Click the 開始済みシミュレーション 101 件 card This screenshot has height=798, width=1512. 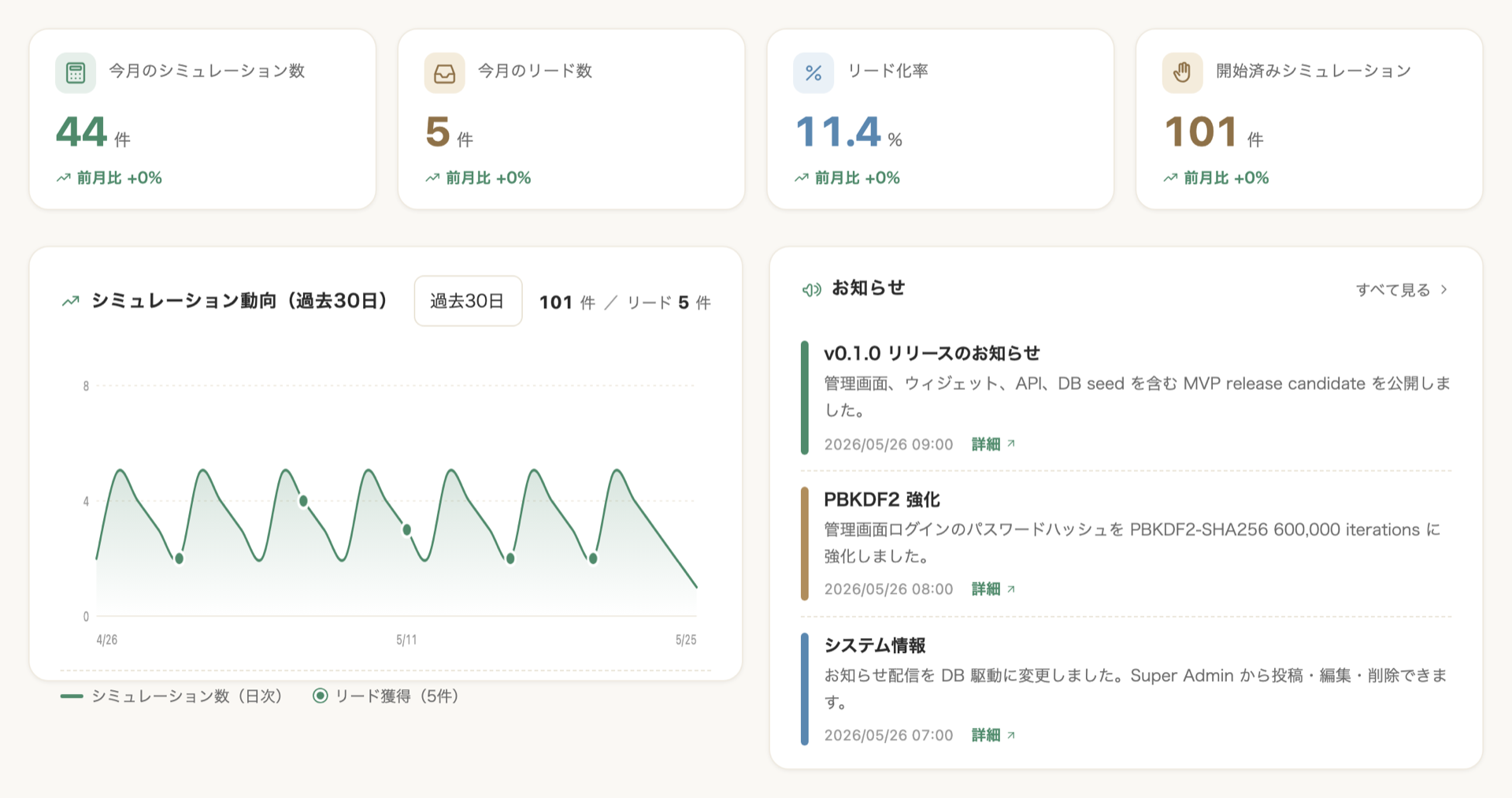(1309, 119)
